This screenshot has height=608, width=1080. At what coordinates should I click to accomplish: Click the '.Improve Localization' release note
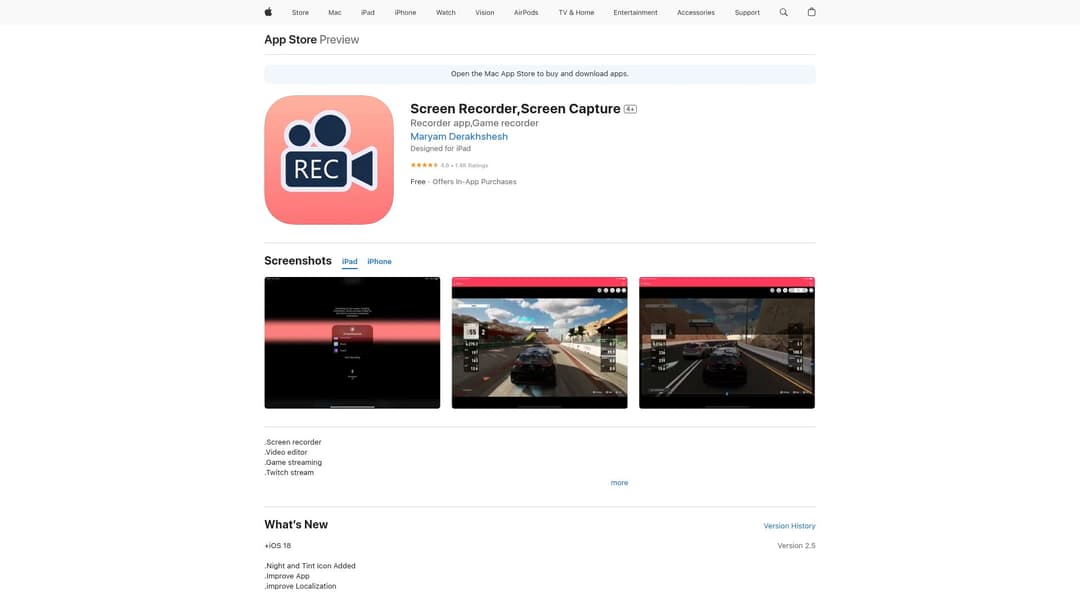[300, 587]
